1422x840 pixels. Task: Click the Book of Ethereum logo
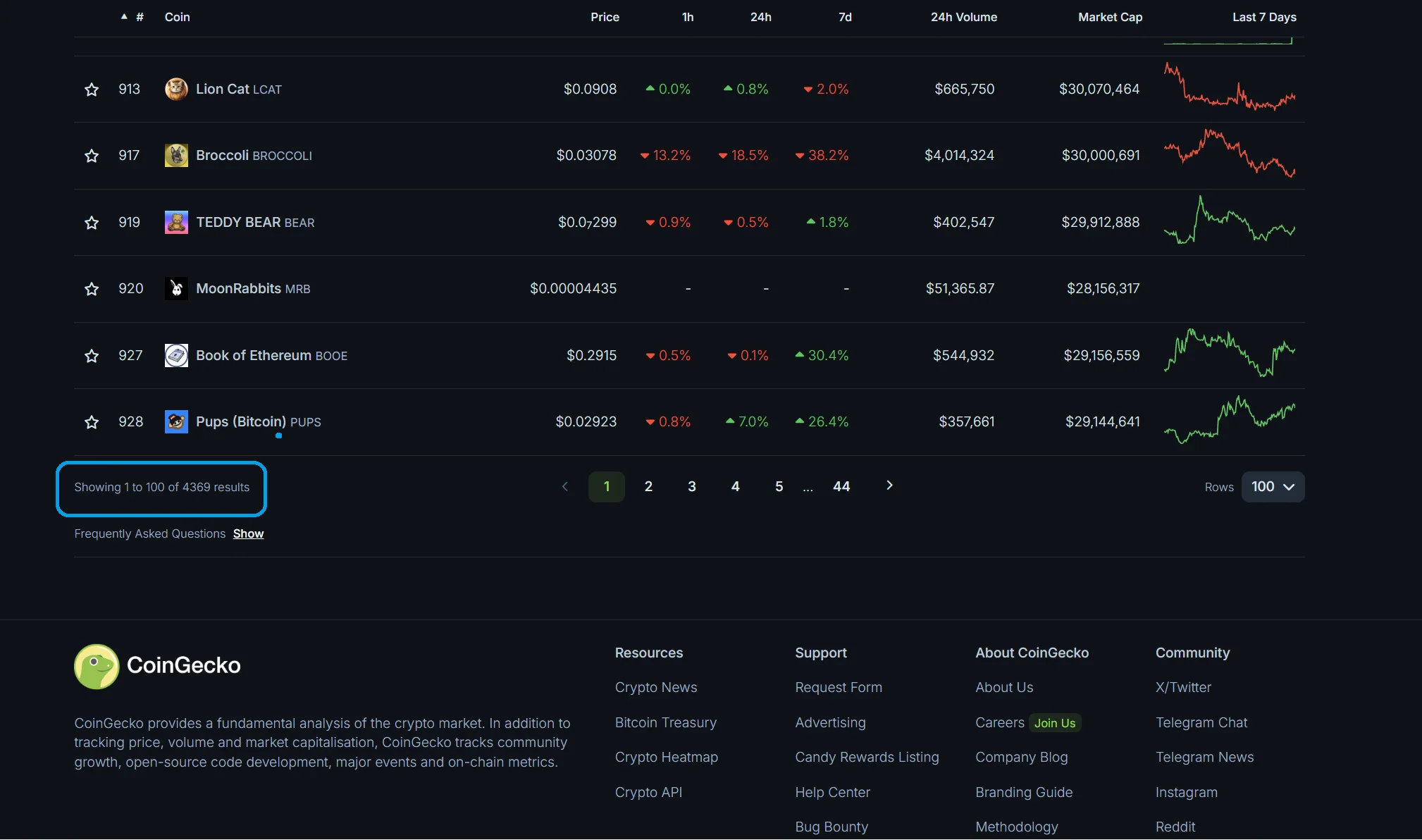pos(176,355)
